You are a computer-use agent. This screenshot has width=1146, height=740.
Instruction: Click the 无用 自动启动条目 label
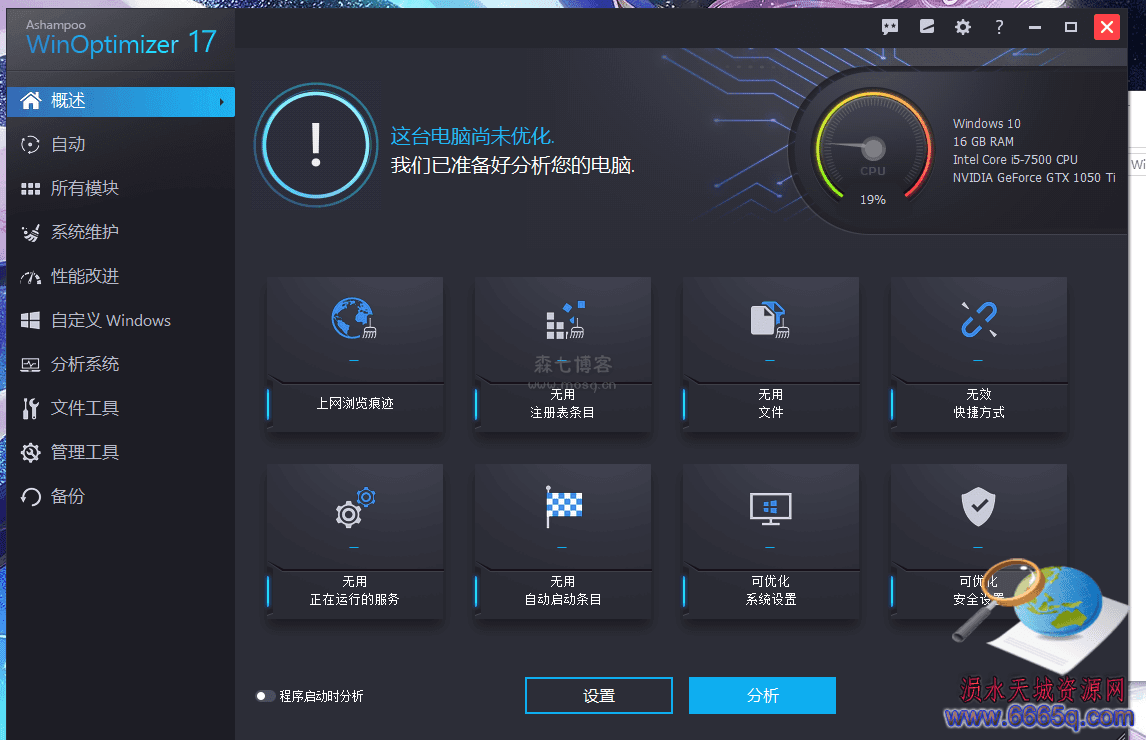[563, 591]
